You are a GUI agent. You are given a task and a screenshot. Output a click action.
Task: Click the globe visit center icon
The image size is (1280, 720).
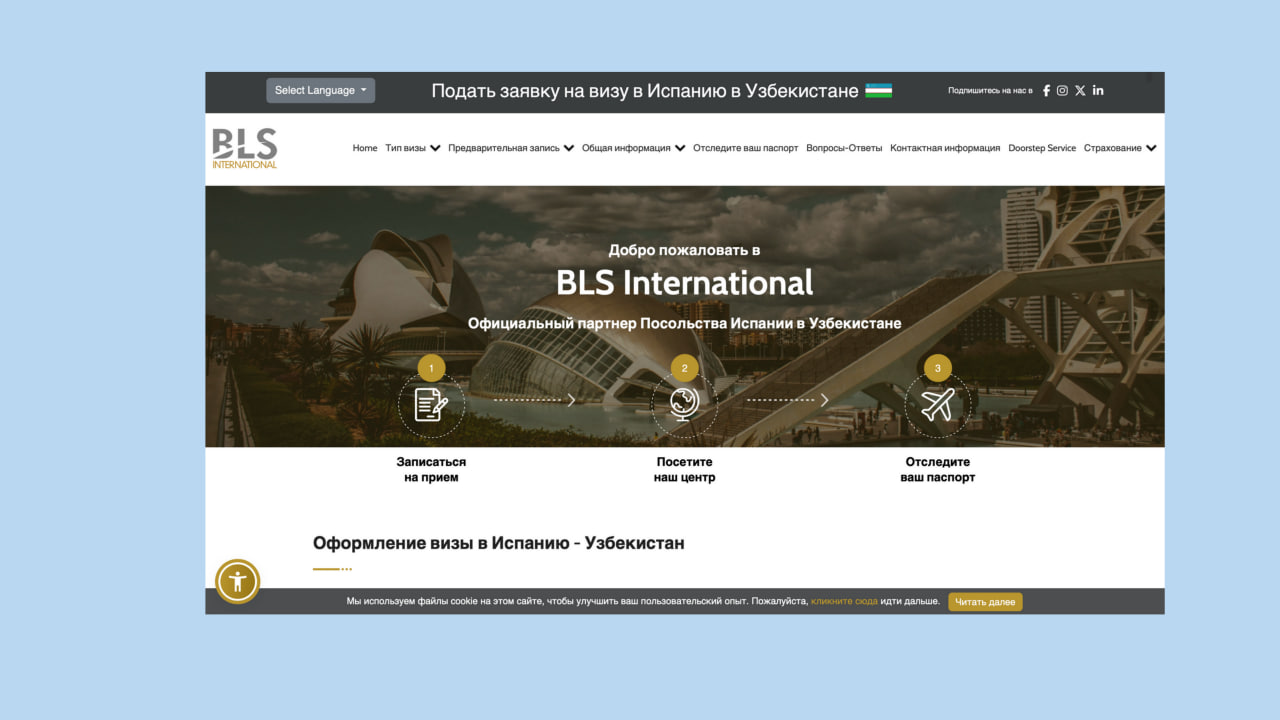(x=684, y=405)
